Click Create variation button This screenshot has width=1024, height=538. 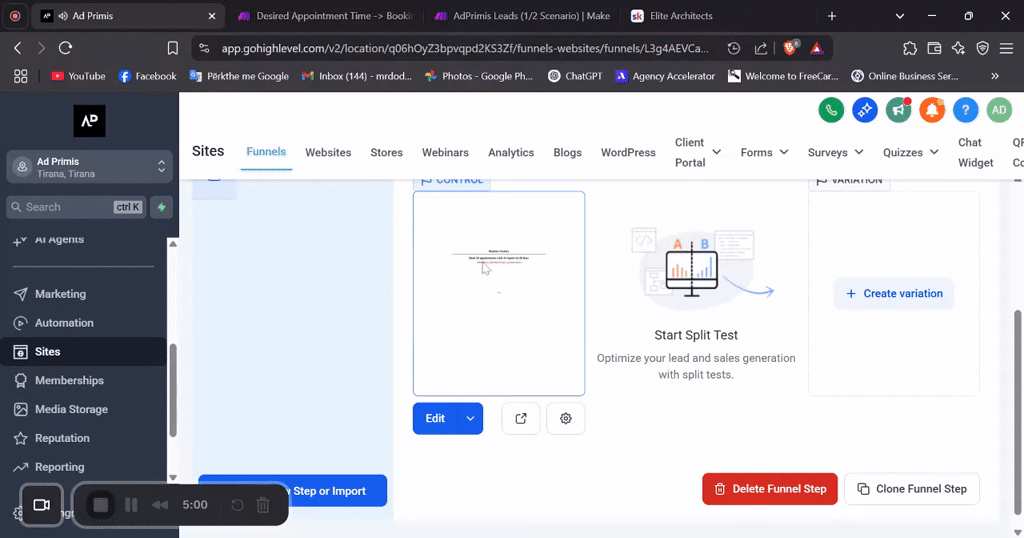(x=893, y=294)
